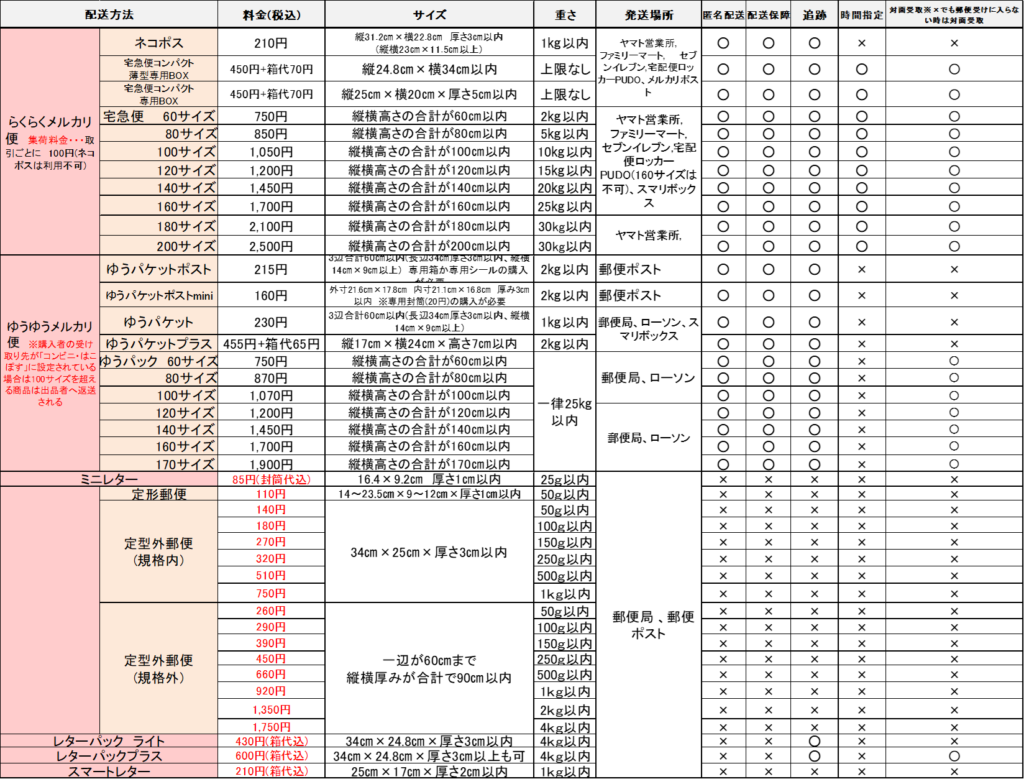Select the 時間指定 header cell
Image resolution: width=1024 pixels, height=779 pixels.
[861, 15]
